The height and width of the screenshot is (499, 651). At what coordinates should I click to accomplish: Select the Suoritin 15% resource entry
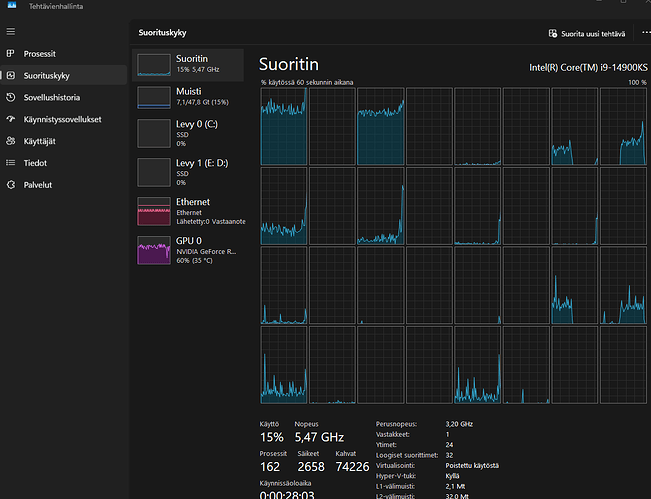pos(188,65)
